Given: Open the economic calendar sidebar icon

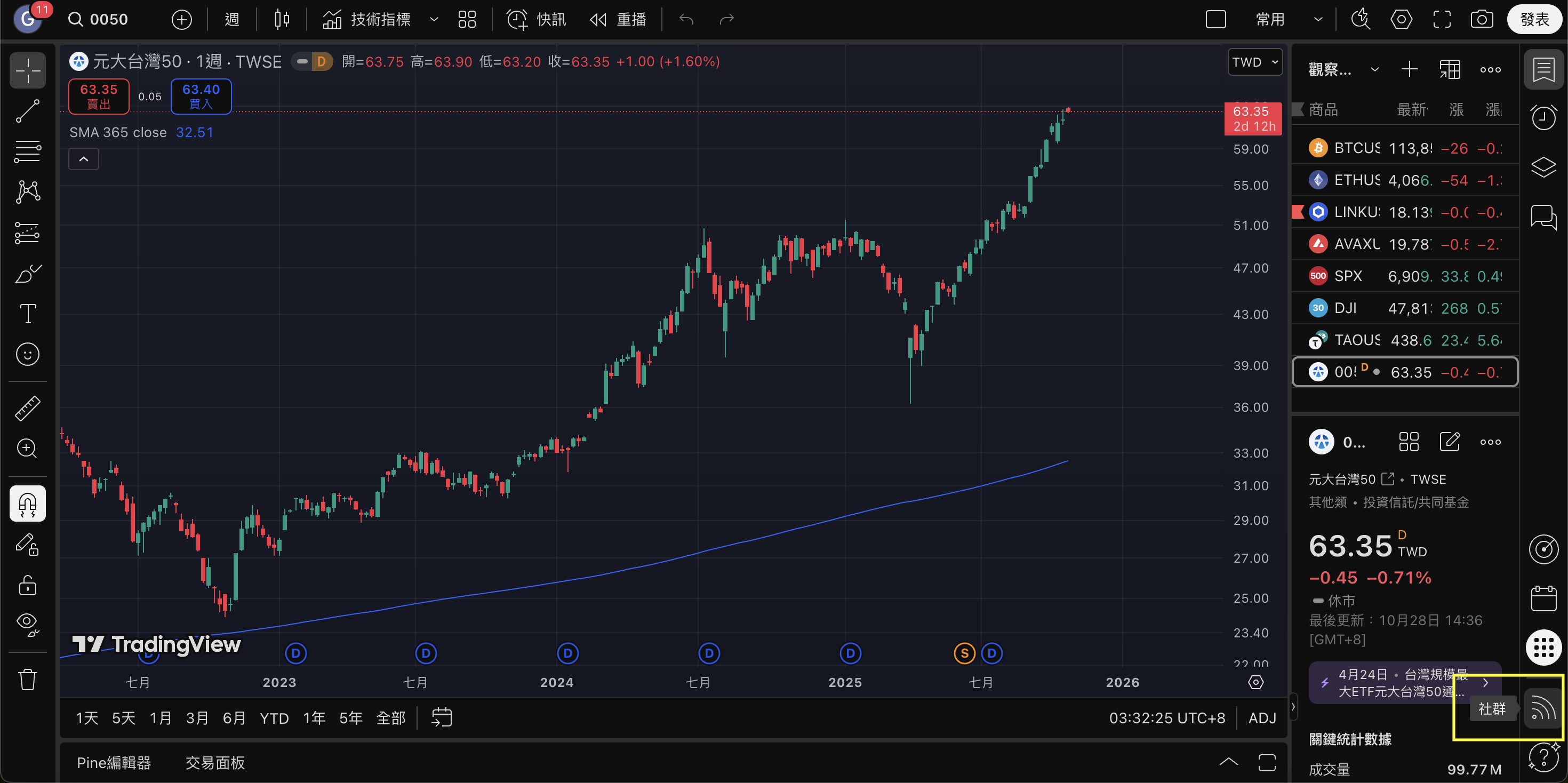Looking at the screenshot, I should coord(1543,598).
